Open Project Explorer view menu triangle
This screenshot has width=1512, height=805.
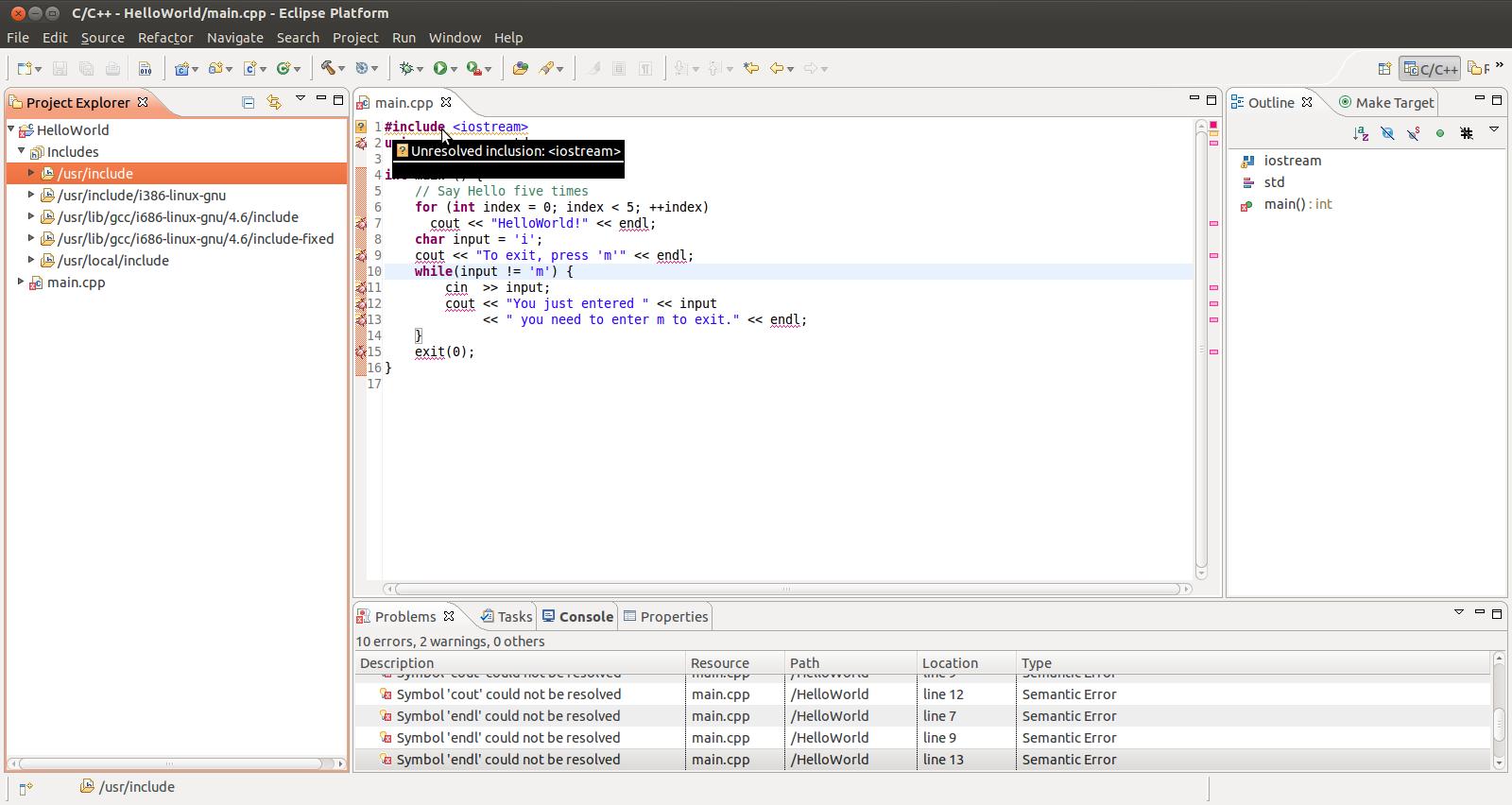point(301,98)
